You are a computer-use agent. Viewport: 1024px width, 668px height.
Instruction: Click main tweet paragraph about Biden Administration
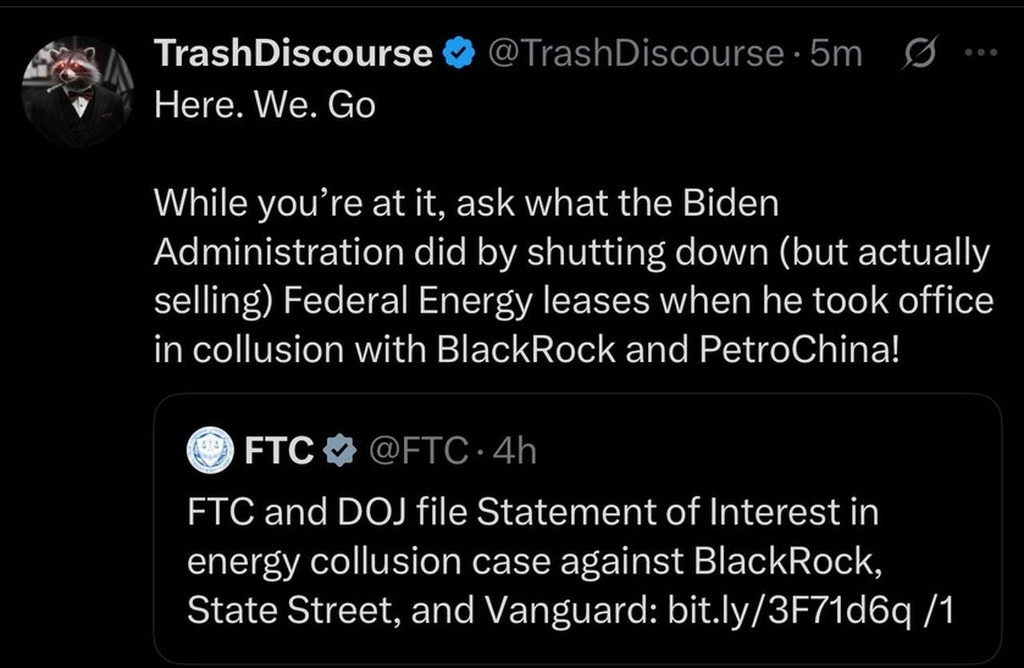pos(573,276)
